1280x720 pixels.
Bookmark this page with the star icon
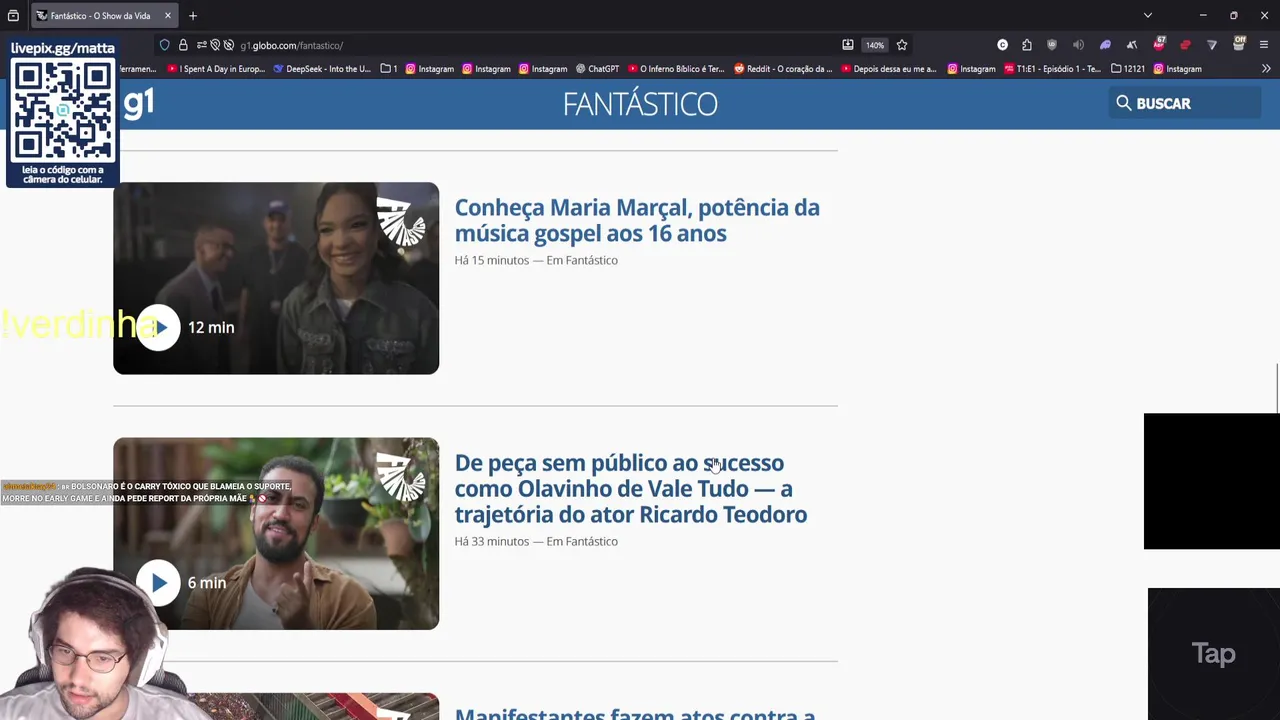(902, 45)
